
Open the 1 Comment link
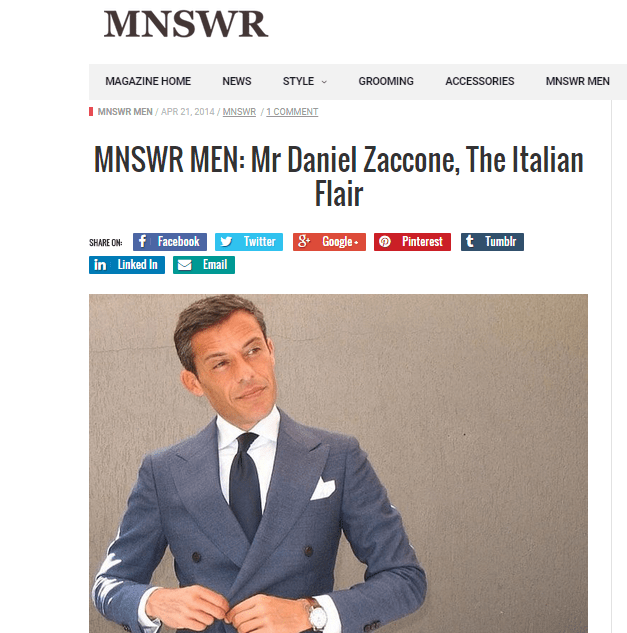point(292,112)
